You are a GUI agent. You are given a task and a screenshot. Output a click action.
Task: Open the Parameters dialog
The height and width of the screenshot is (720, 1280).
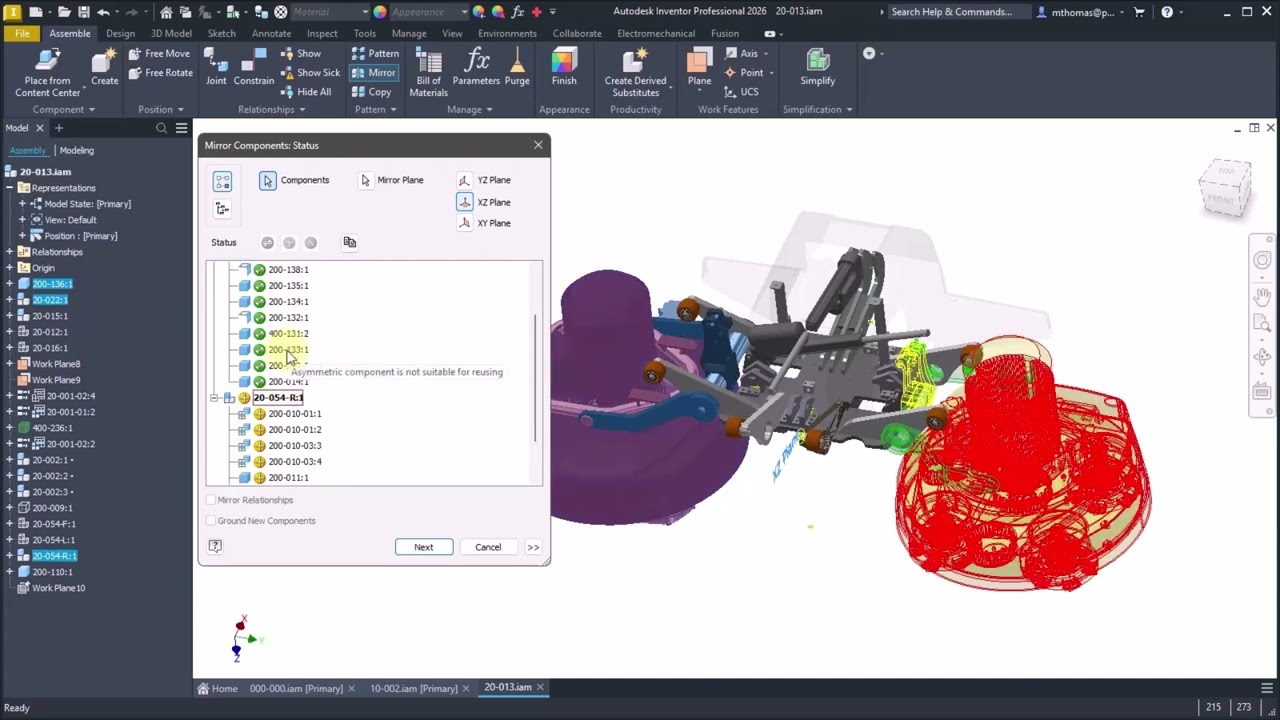click(476, 67)
